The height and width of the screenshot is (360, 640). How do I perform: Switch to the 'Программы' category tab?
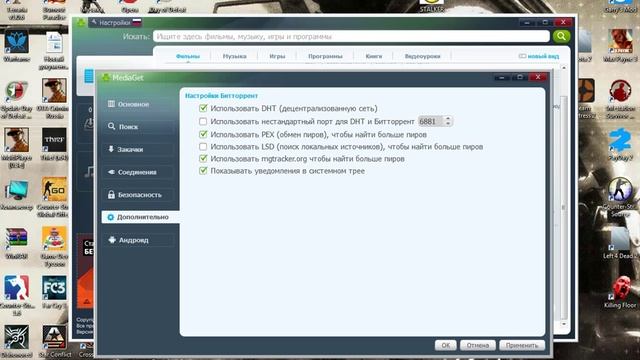(x=325, y=56)
